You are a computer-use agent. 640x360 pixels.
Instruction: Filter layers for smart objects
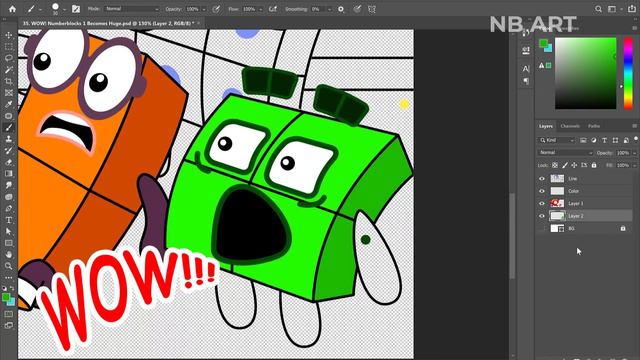(626, 140)
